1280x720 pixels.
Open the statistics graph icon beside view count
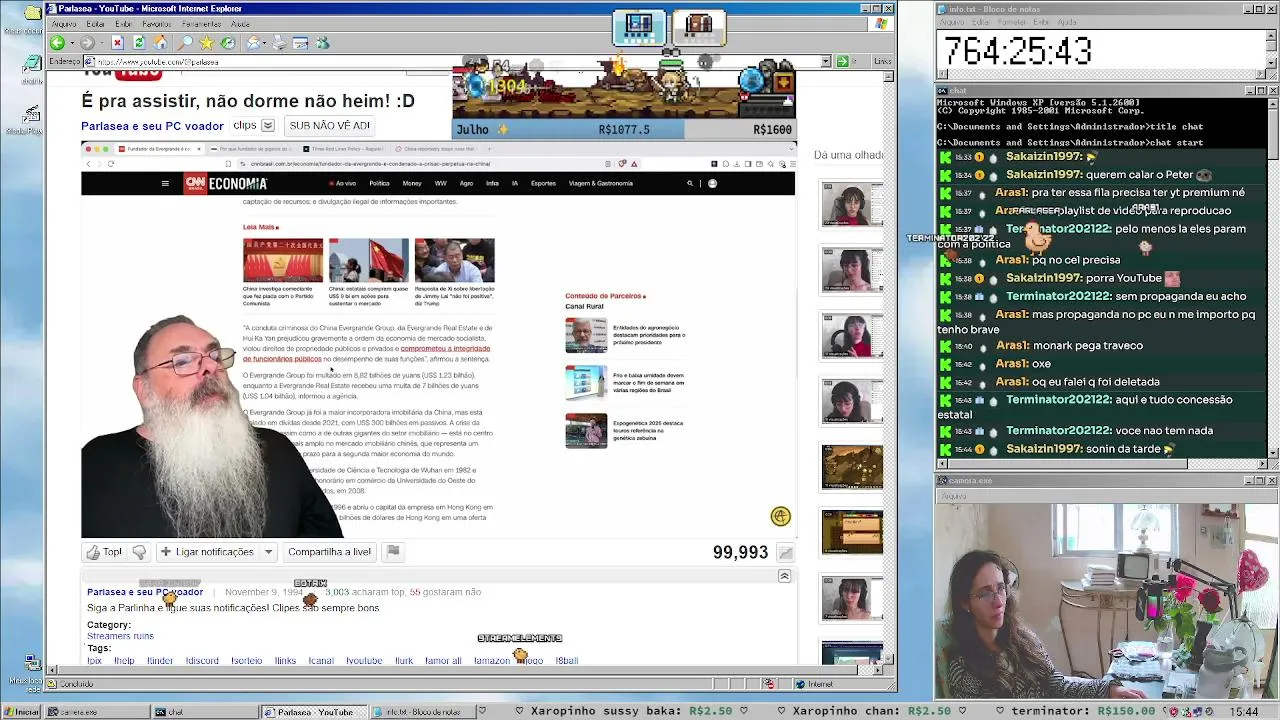coord(786,553)
